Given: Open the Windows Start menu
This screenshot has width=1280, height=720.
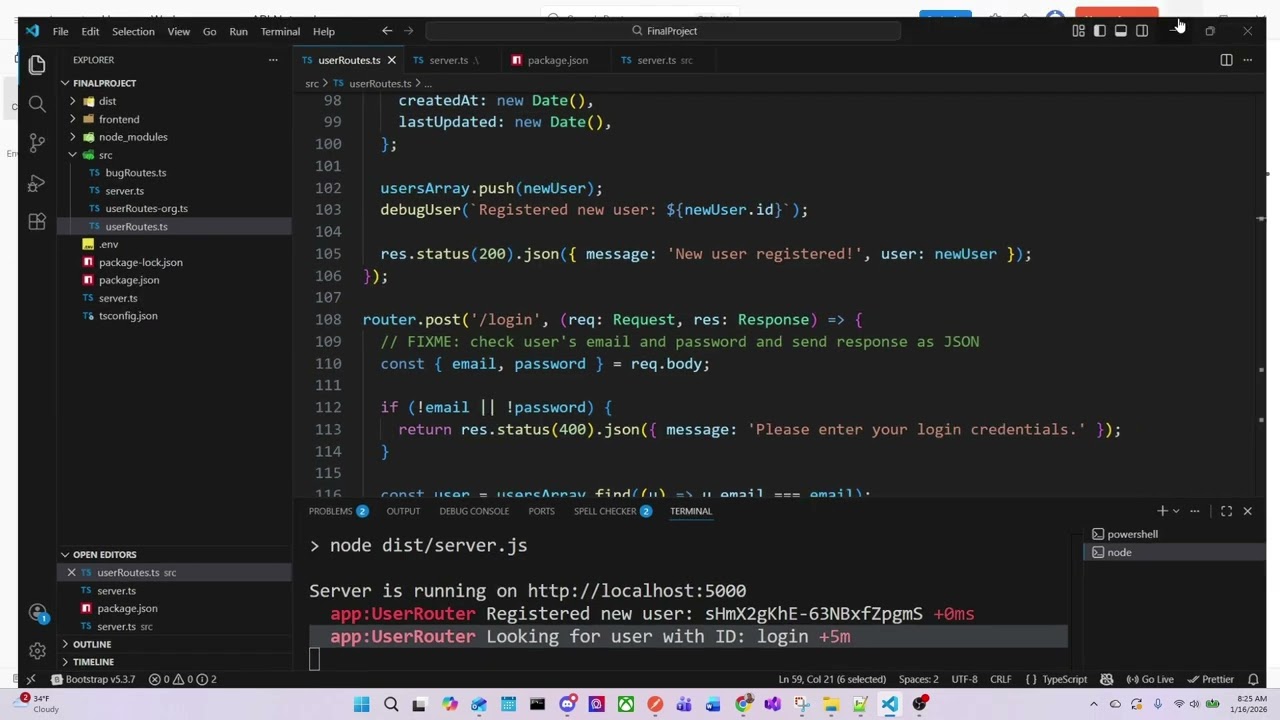Looking at the screenshot, I should point(361,705).
